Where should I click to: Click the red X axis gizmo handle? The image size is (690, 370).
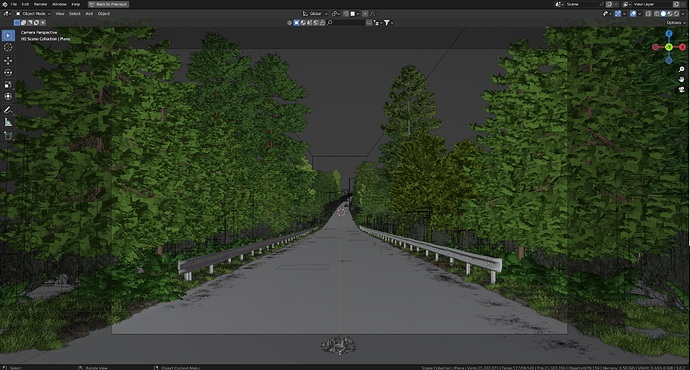click(683, 47)
